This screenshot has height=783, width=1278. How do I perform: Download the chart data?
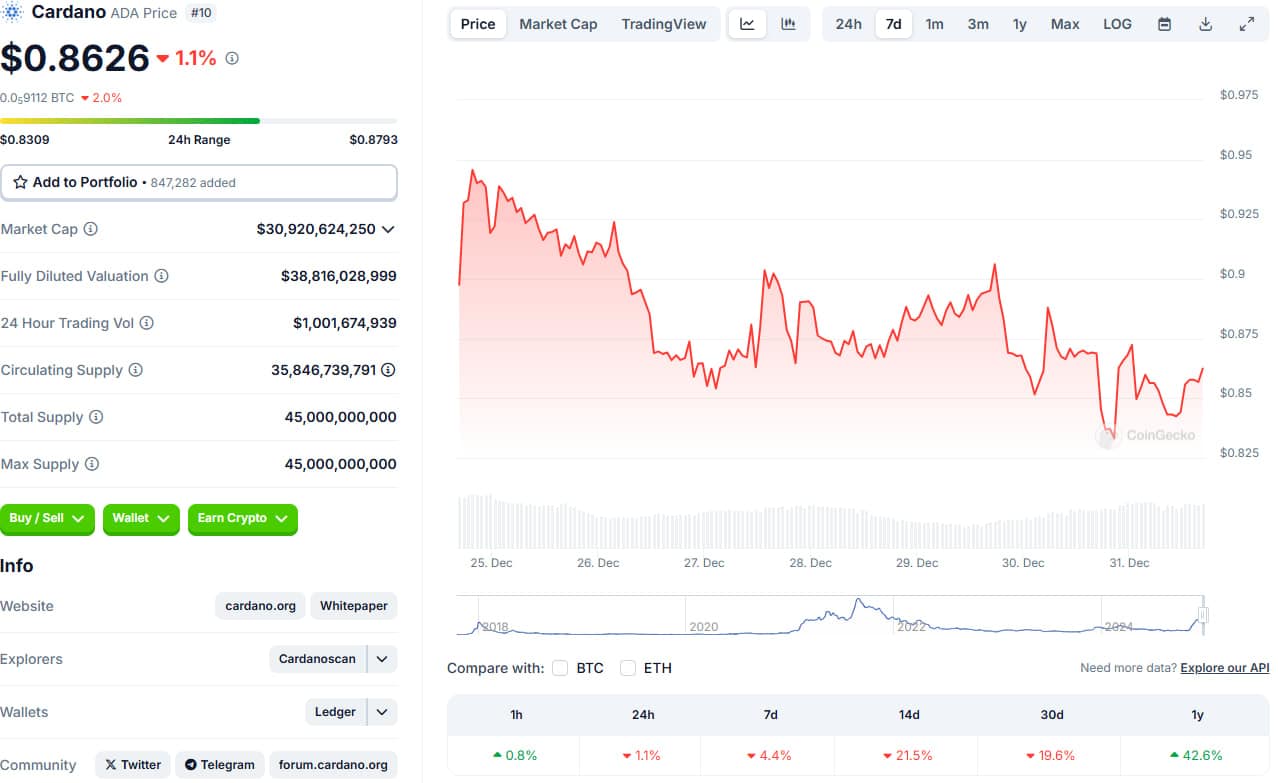tap(1205, 24)
